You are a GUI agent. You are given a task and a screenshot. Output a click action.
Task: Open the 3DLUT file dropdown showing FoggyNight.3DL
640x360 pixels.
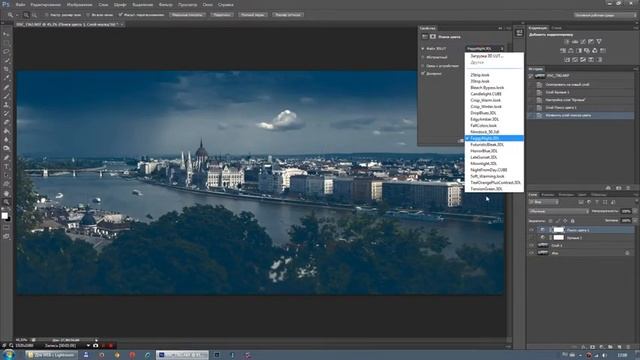click(485, 49)
